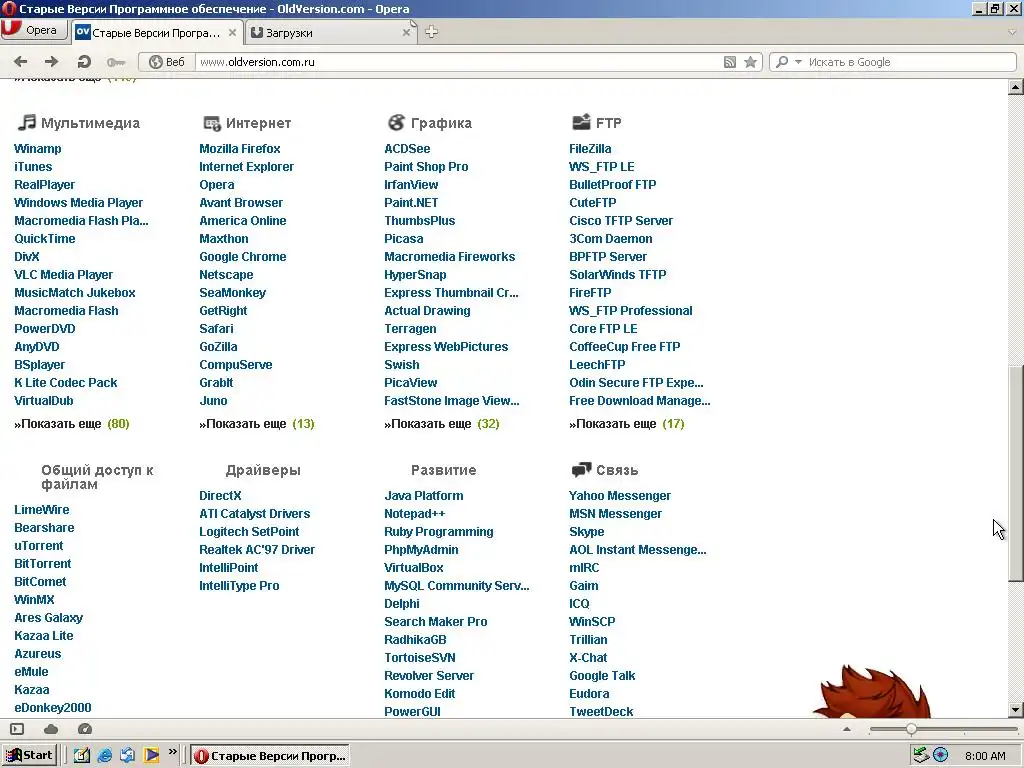Viewport: 1024px width, 768px height.
Task: Open the Yahoo Messenger link
Action: 620,496
